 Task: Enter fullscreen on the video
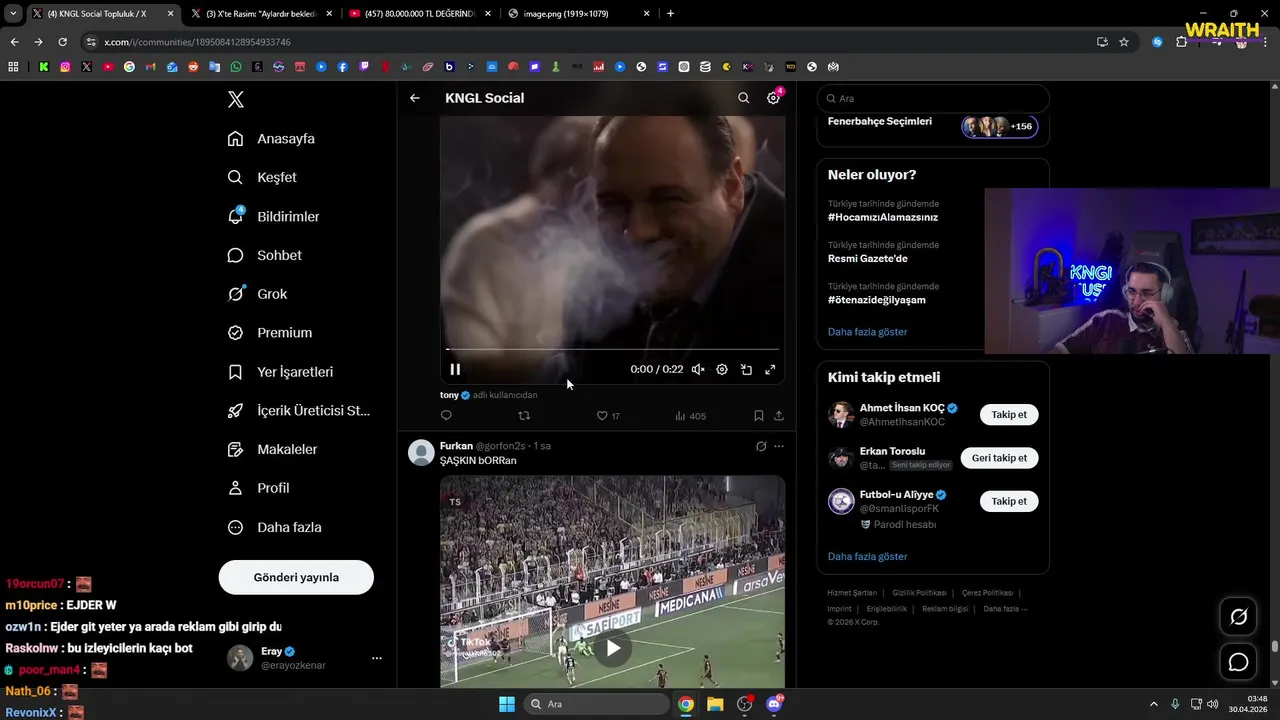(x=770, y=369)
